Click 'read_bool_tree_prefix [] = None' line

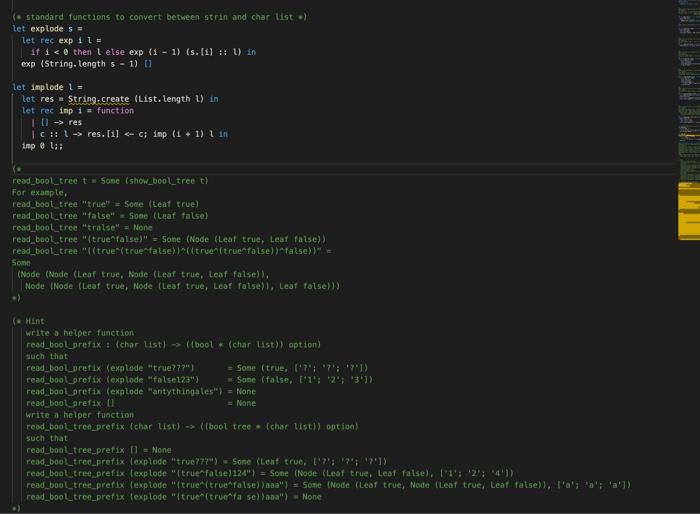(99, 450)
